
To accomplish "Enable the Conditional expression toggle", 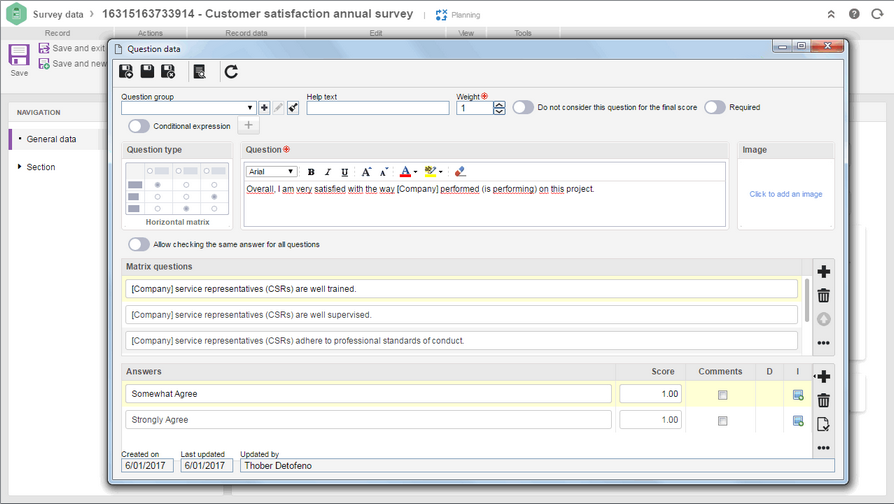I will click(139, 126).
